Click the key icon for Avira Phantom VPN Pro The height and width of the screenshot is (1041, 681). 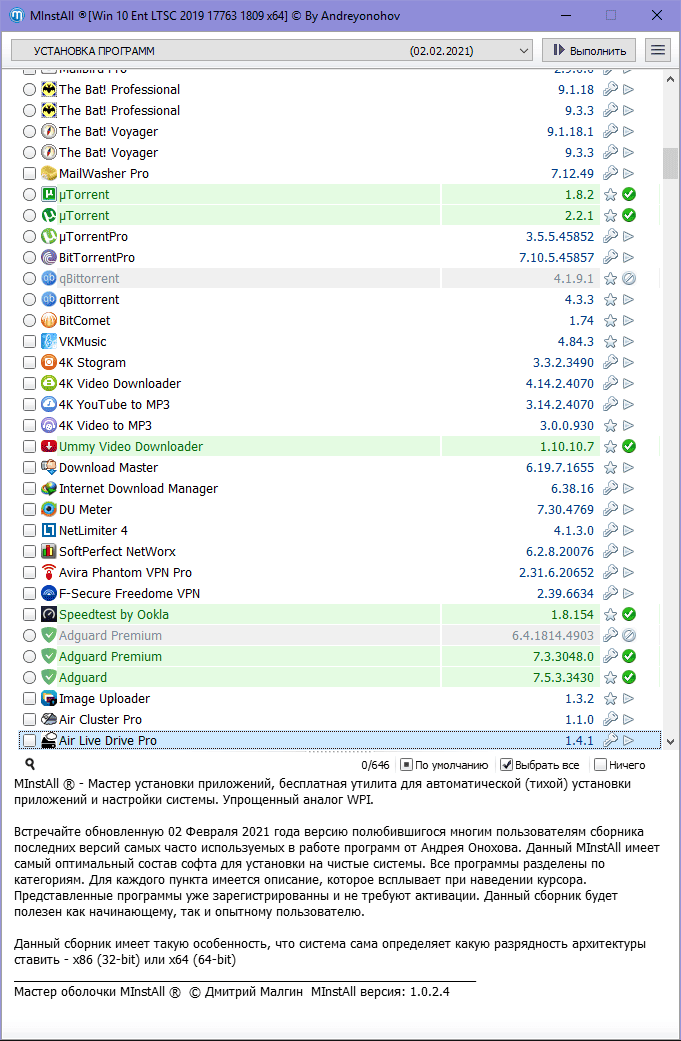point(610,572)
